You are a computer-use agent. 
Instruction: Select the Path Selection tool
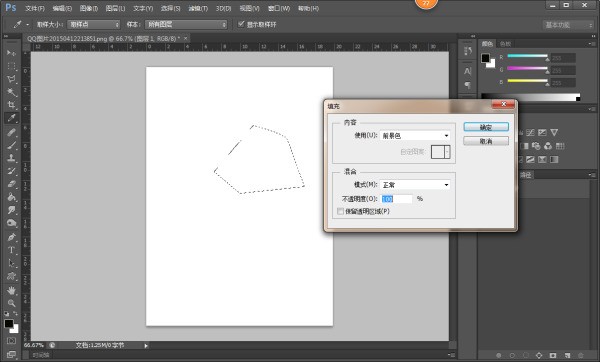[x=11, y=263]
